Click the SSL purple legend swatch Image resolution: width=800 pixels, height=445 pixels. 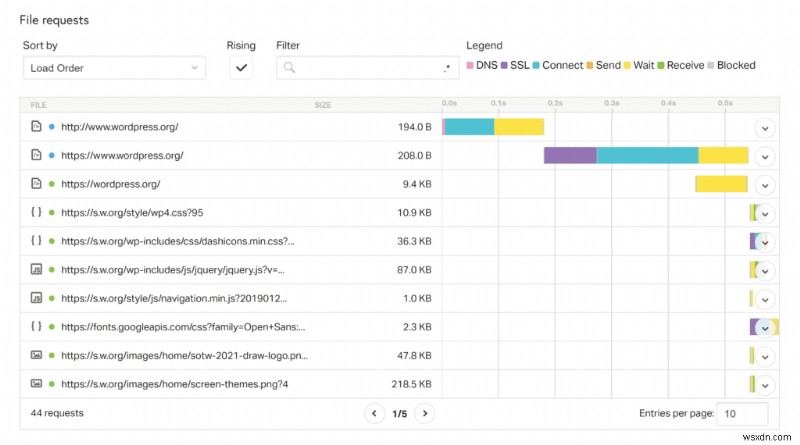pyautogui.click(x=503, y=66)
